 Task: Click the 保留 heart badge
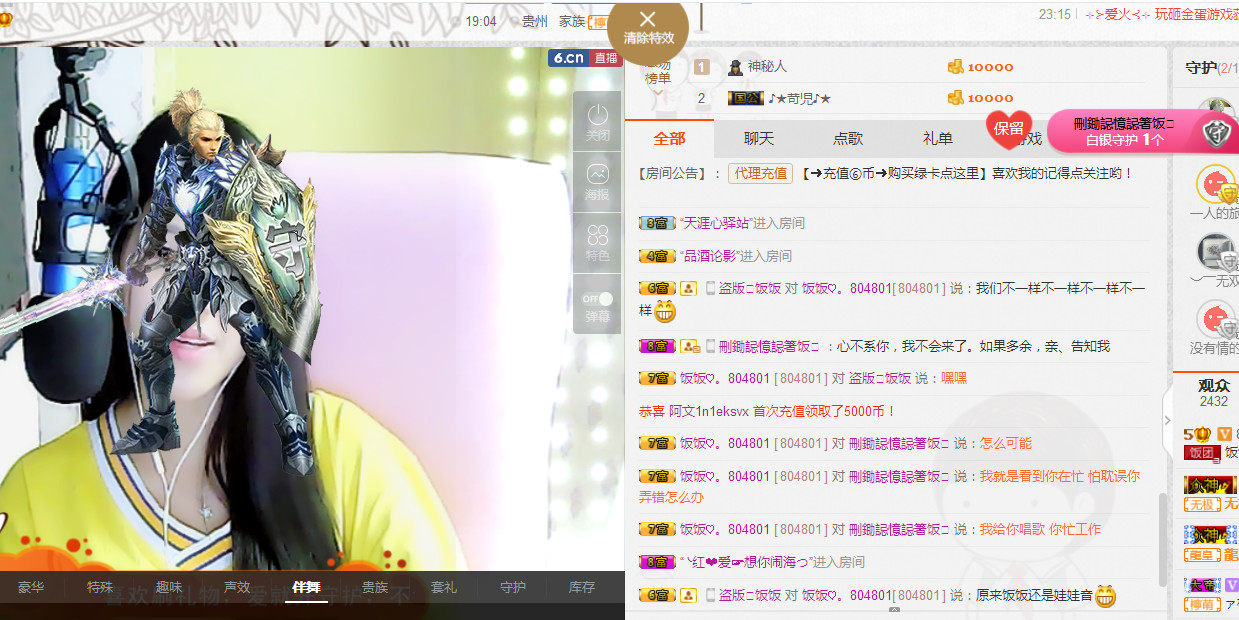1009,129
